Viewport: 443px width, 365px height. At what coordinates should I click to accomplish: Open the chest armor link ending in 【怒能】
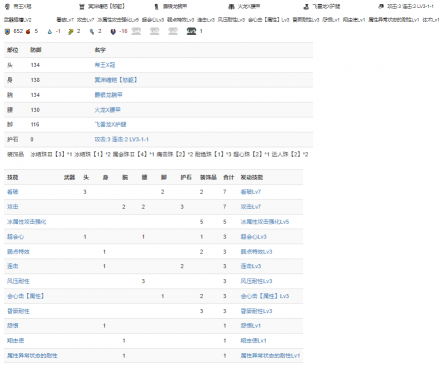click(116, 80)
